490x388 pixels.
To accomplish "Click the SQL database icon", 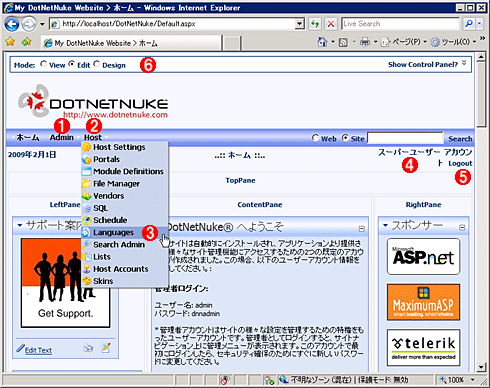I will 87,208.
